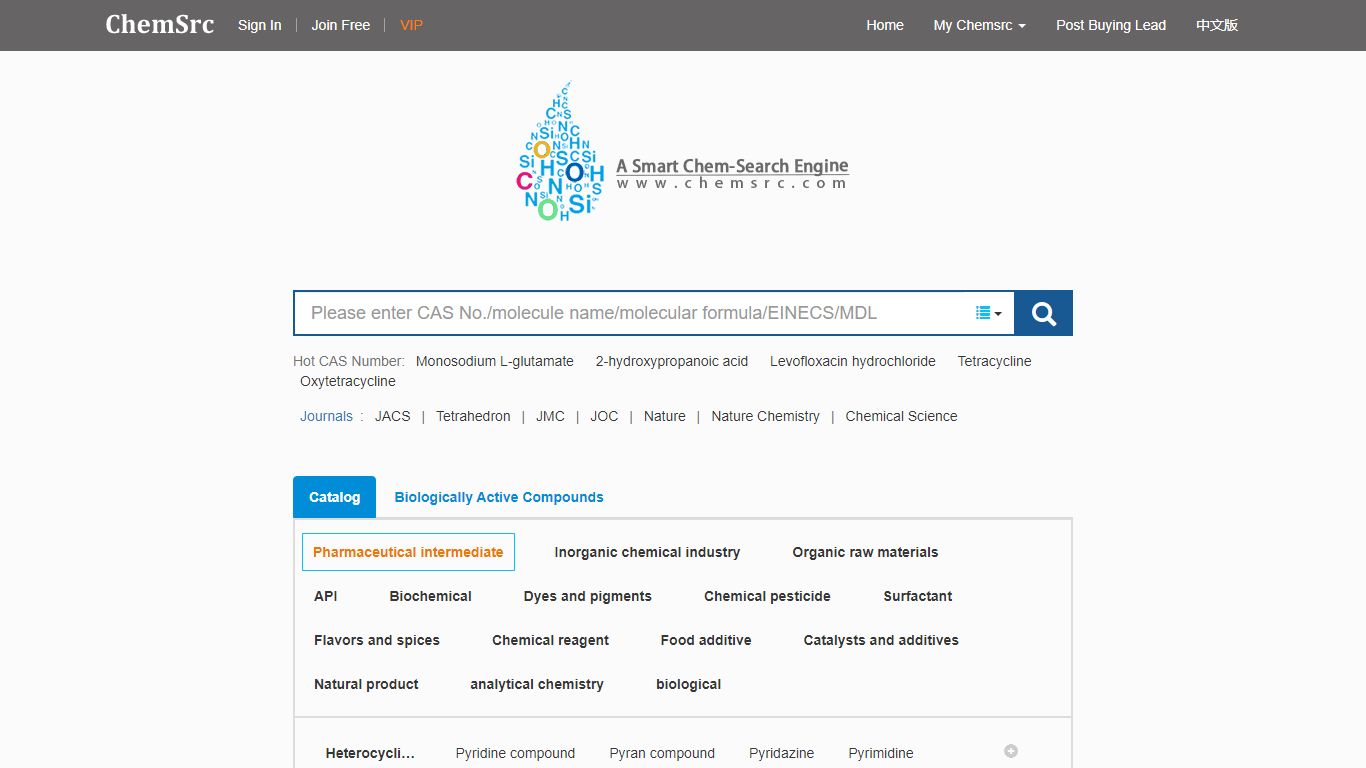Screen dimensions: 1366x768
Task: Open the Oxytetracycline link
Action: pyautogui.click(x=348, y=381)
